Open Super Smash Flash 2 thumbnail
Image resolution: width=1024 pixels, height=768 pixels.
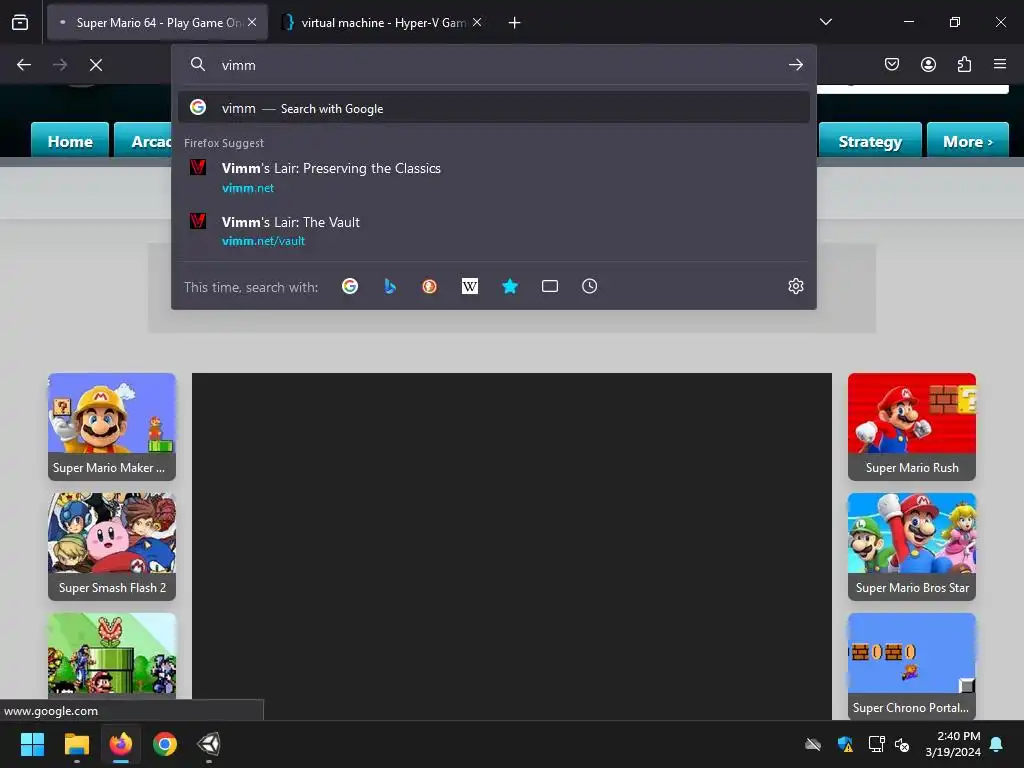click(x=112, y=547)
